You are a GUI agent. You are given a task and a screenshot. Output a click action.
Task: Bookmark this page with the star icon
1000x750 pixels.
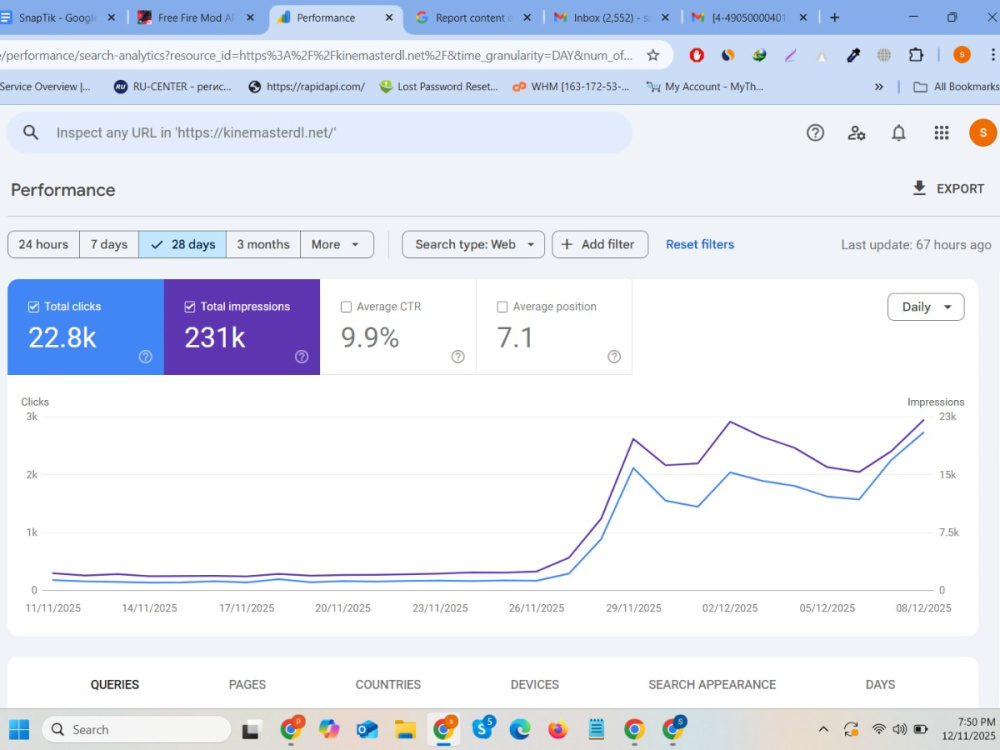653,55
